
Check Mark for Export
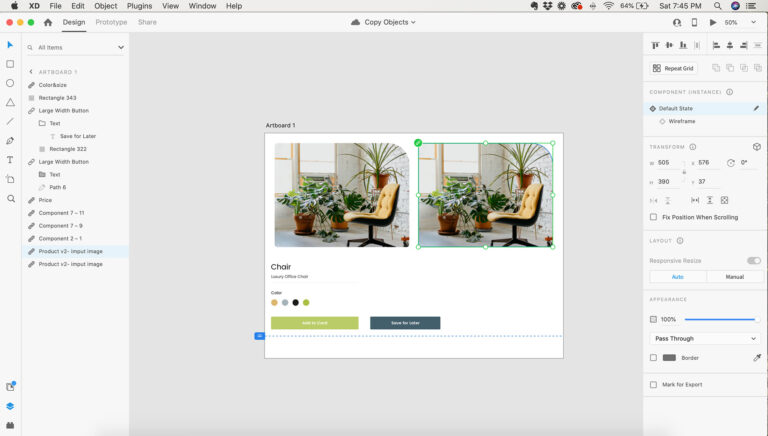click(653, 385)
